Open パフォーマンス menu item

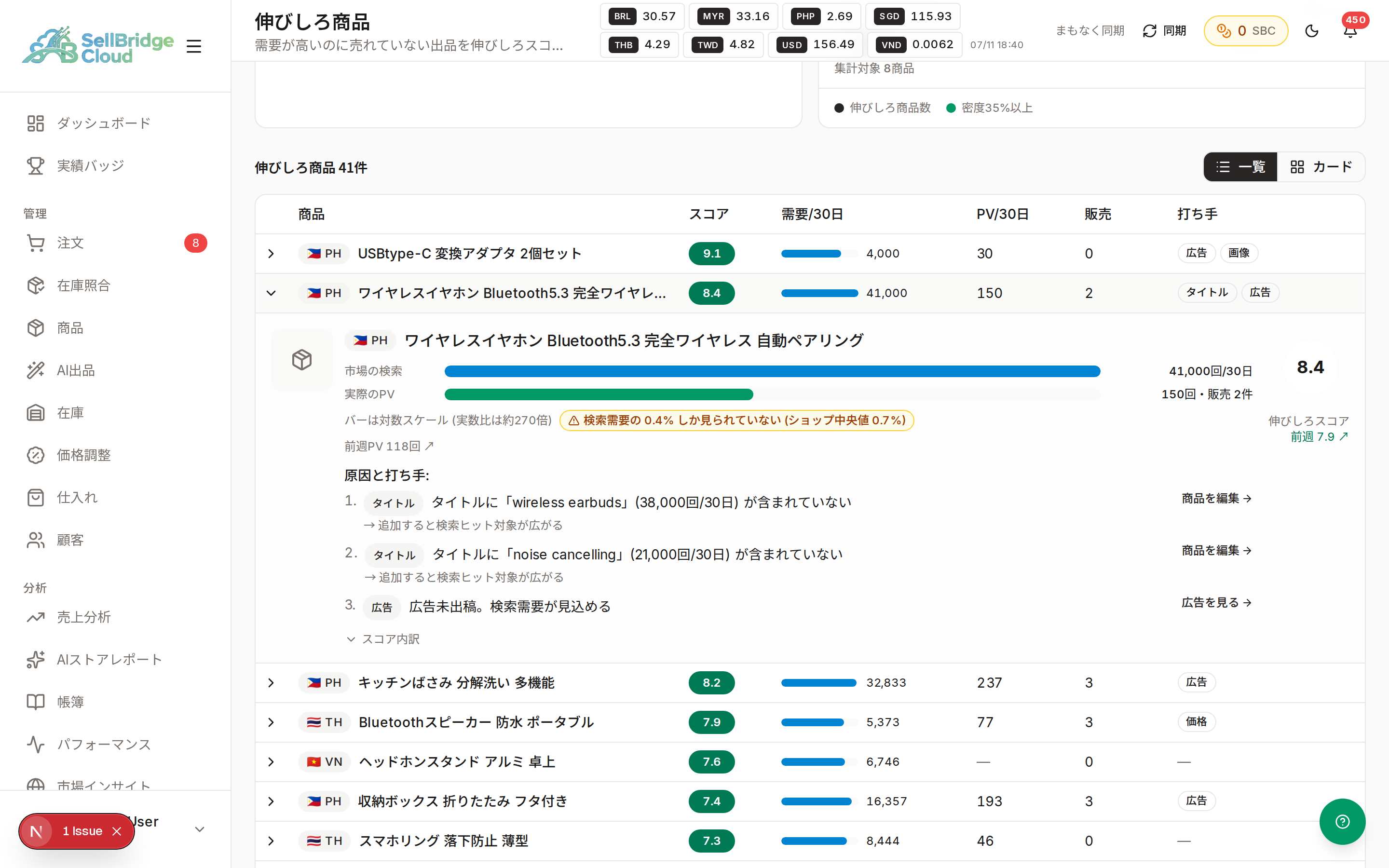[x=115, y=745]
